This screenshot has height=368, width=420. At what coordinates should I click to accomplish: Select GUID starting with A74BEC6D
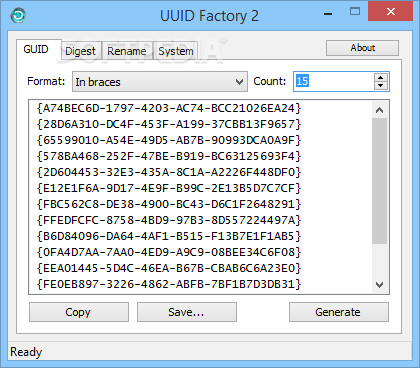[x=169, y=108]
